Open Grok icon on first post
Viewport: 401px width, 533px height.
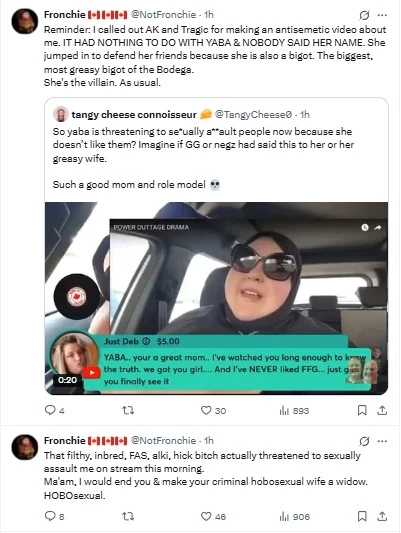coord(364,15)
